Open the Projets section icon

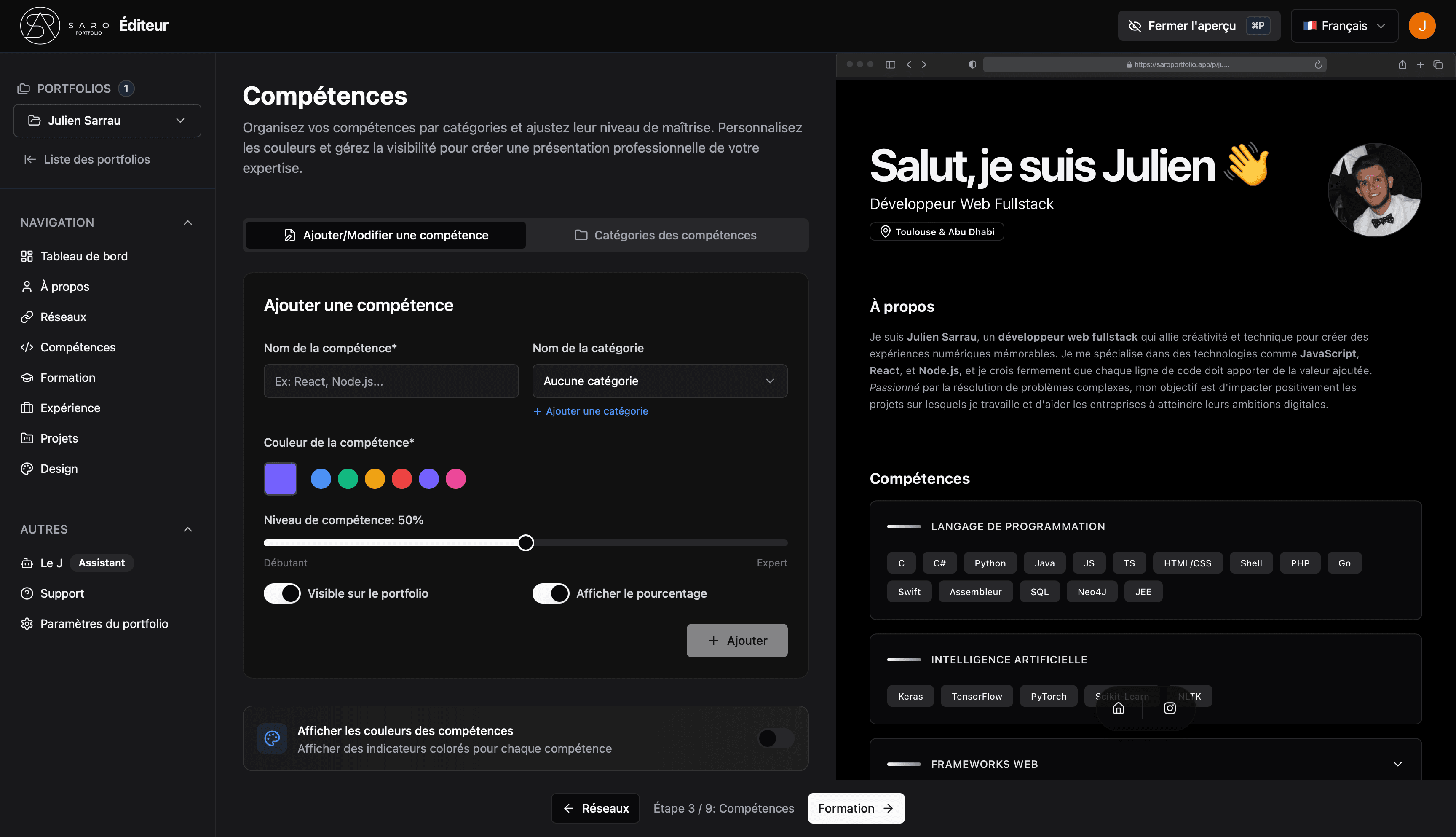tap(27, 438)
